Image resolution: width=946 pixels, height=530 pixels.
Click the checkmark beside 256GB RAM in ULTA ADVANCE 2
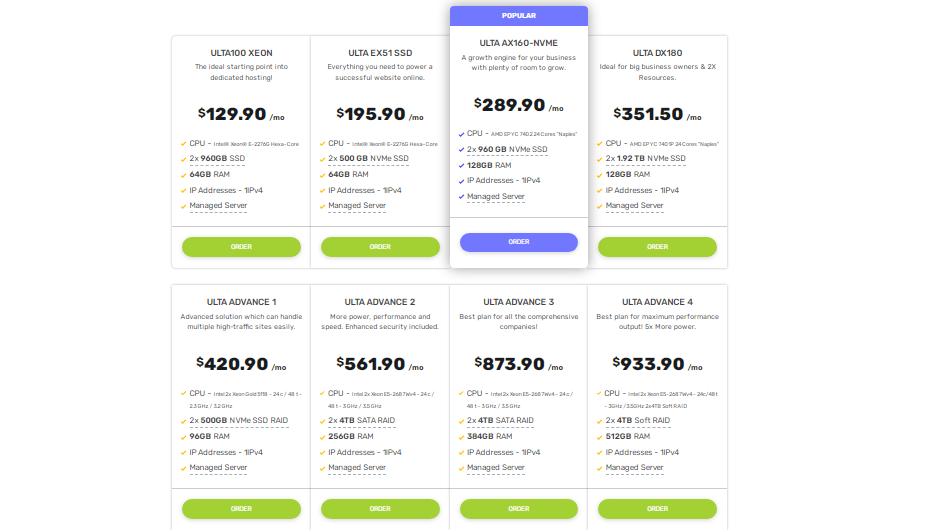pos(322,437)
